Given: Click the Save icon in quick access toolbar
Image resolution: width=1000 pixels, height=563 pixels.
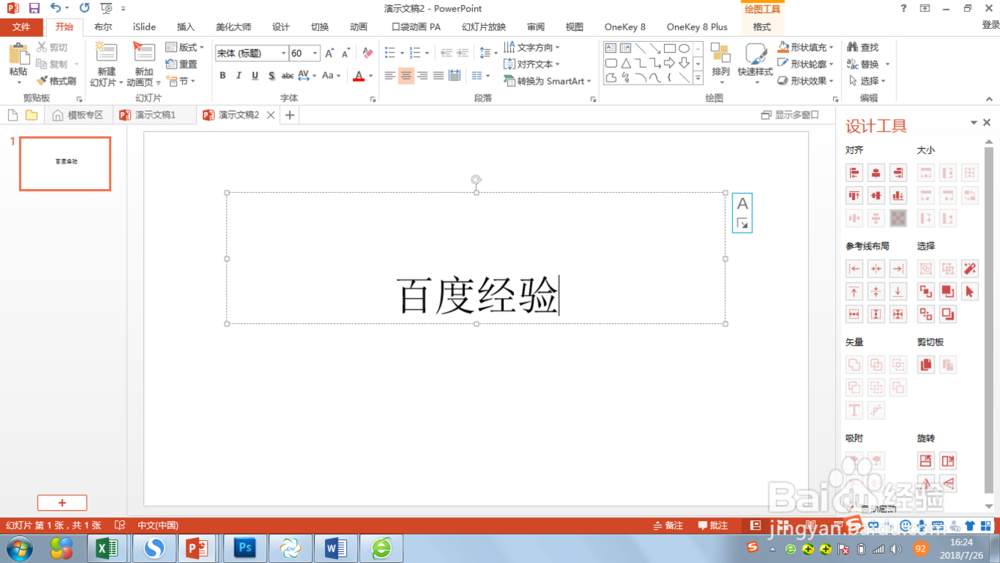Looking at the screenshot, I should pyautogui.click(x=34, y=8).
